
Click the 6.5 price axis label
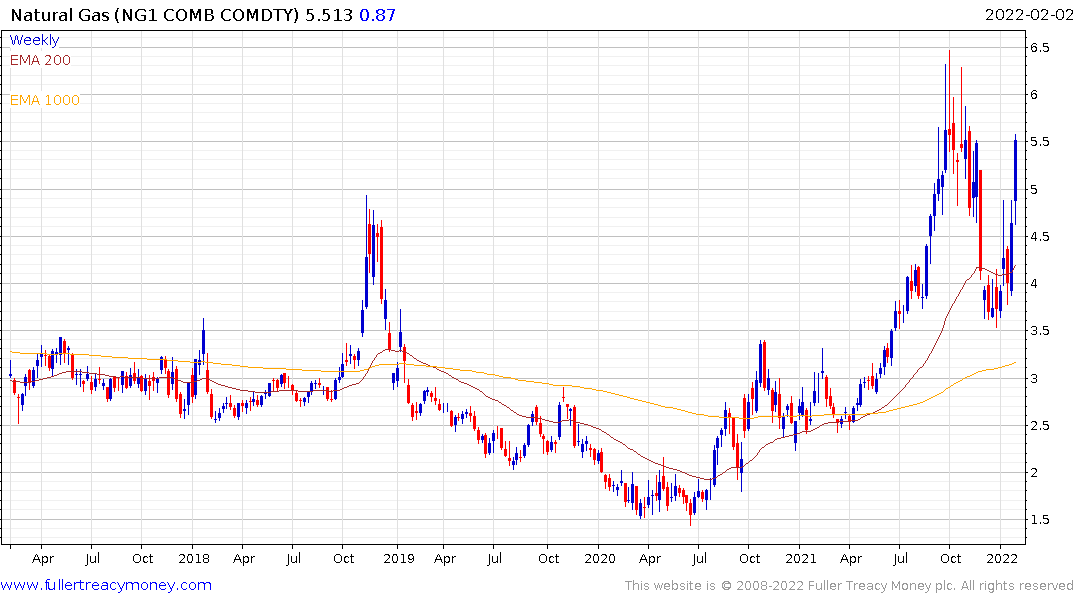pos(1039,47)
